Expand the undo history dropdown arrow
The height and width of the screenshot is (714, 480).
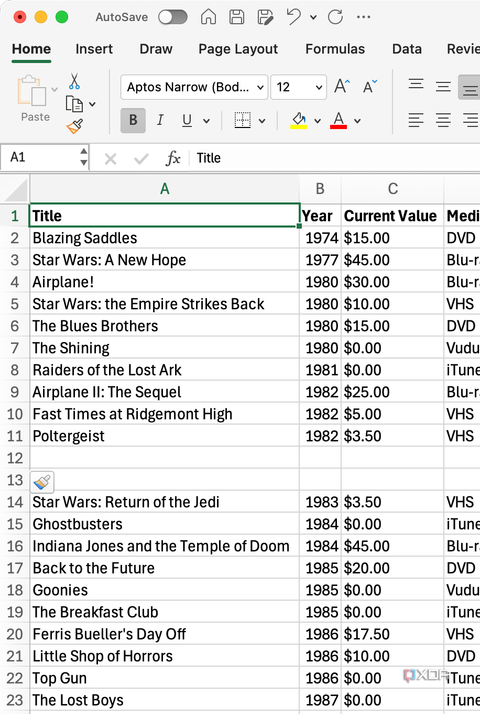pos(313,18)
